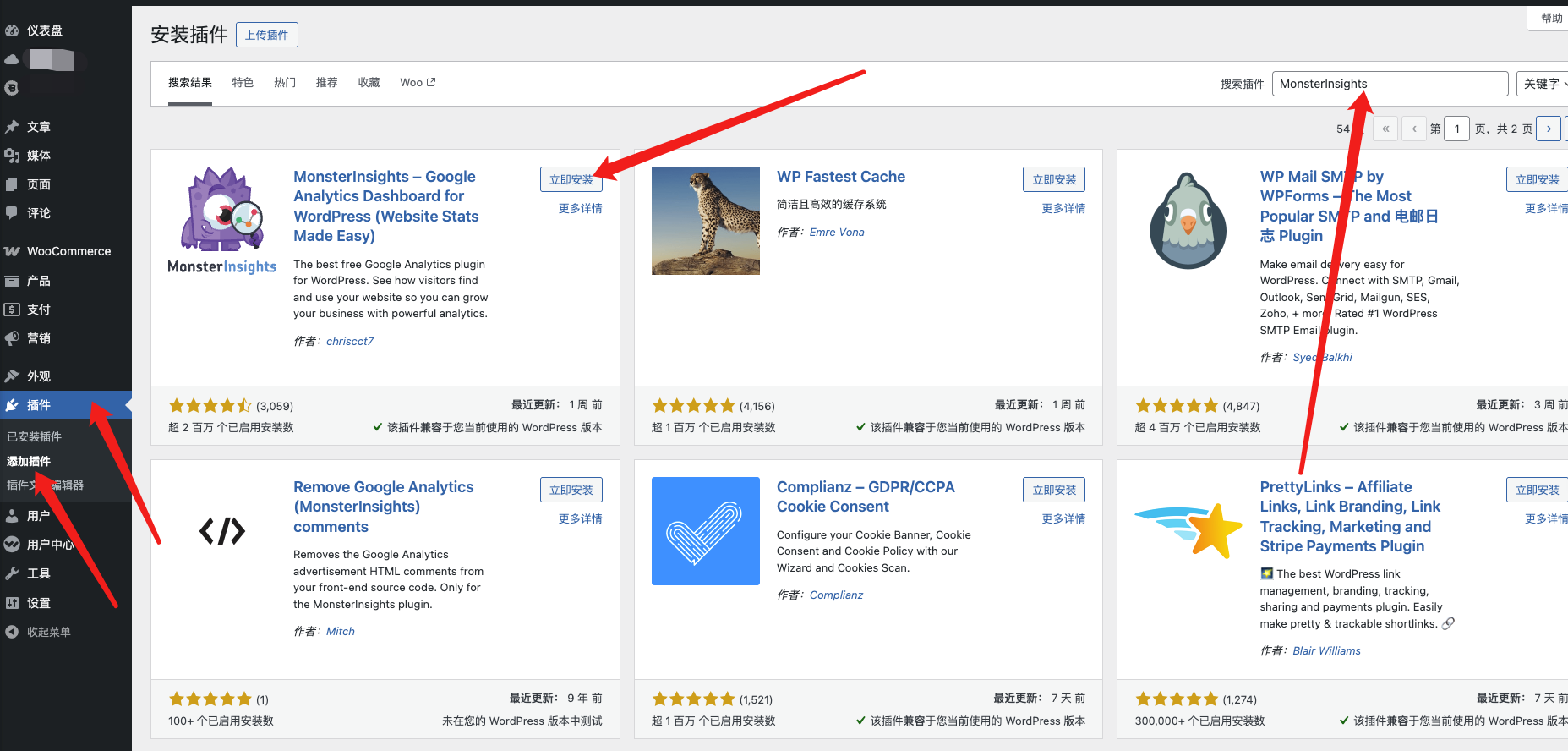Open author link Mitch

point(341,631)
